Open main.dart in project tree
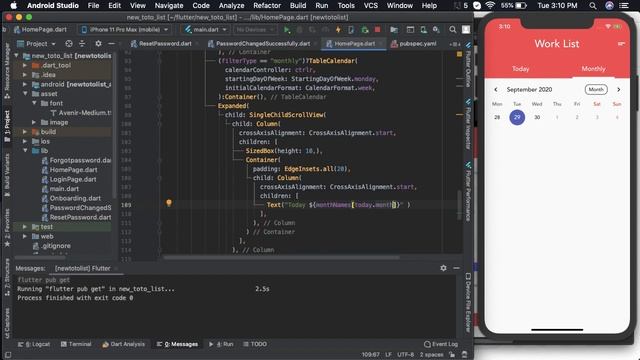 coord(64,189)
